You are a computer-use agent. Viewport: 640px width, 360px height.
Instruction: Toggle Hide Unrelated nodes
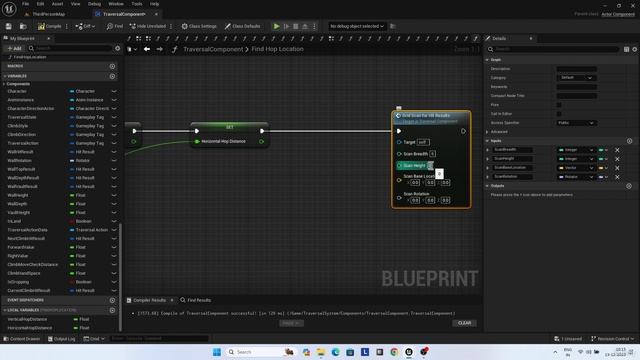(148, 26)
